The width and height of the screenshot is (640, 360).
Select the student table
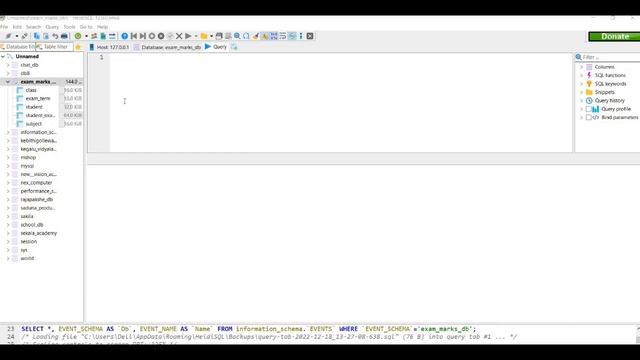[34, 107]
